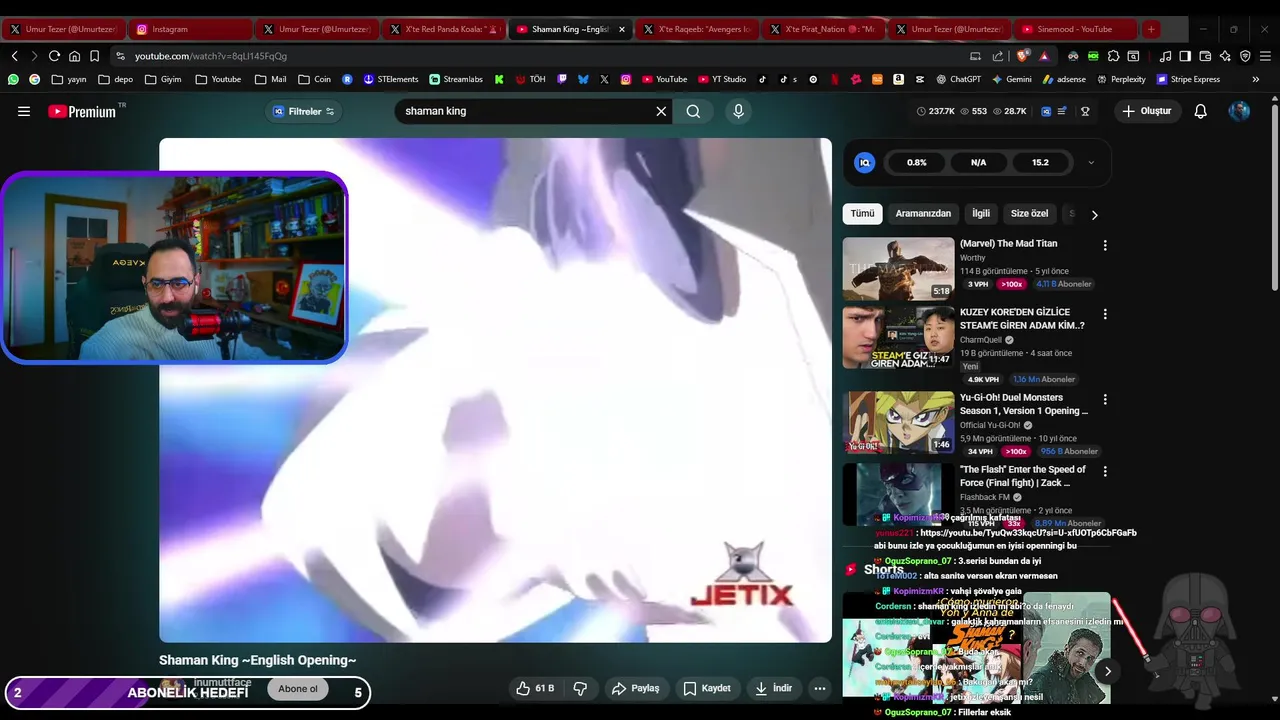Open Brave main menu hamburger
The height and width of the screenshot is (720, 1280).
(x=1265, y=56)
